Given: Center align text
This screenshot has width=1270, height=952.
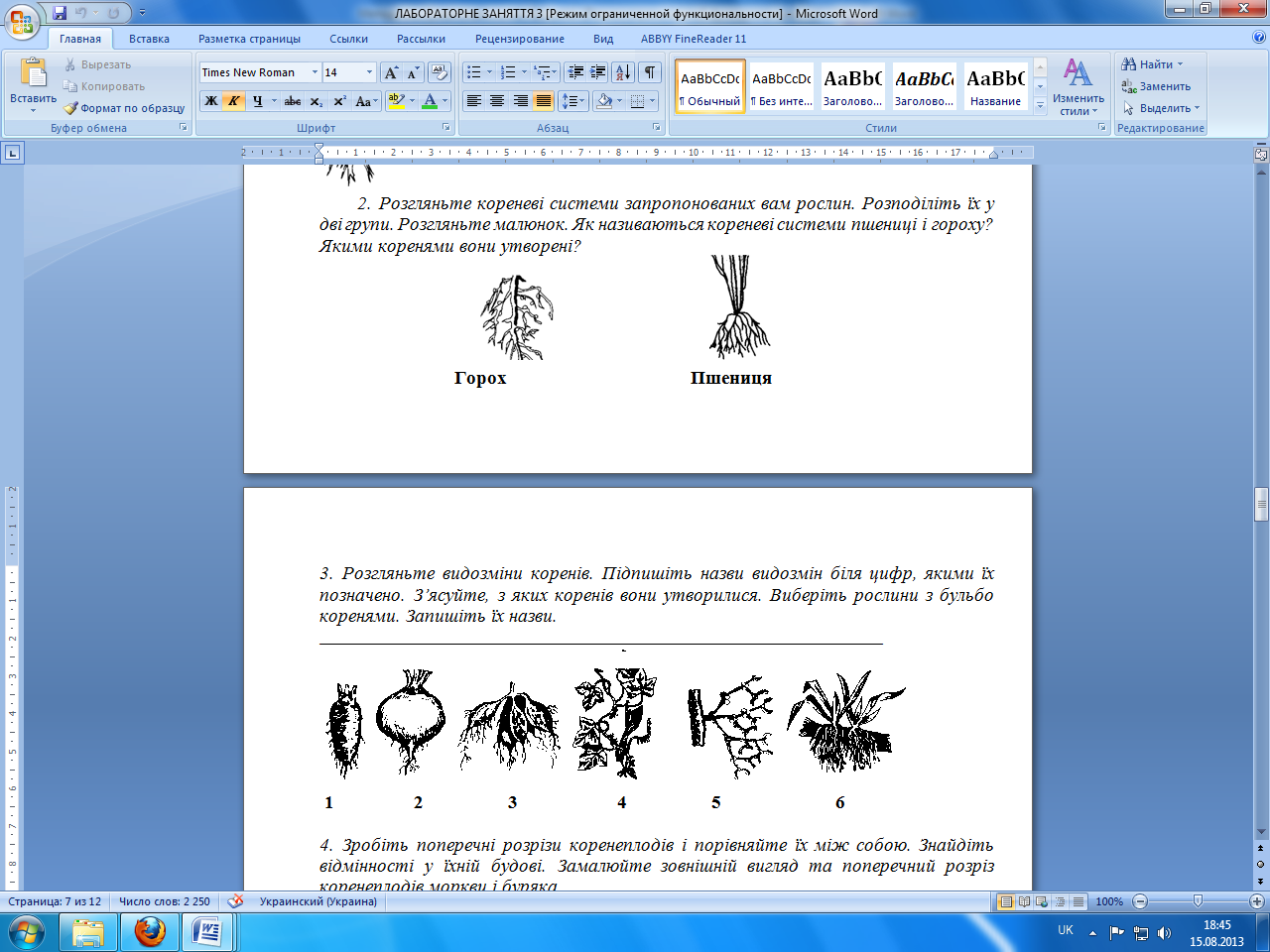Looking at the screenshot, I should [497, 101].
